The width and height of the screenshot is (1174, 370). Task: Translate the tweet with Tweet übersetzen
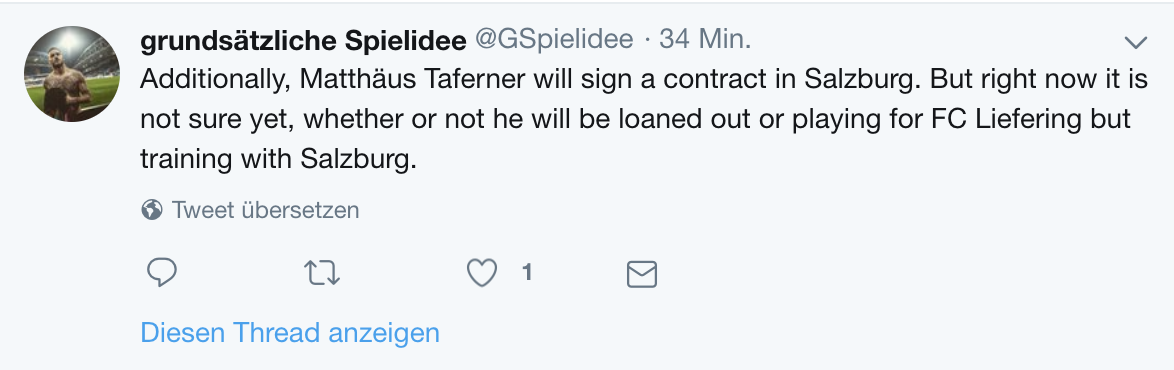[x=265, y=210]
